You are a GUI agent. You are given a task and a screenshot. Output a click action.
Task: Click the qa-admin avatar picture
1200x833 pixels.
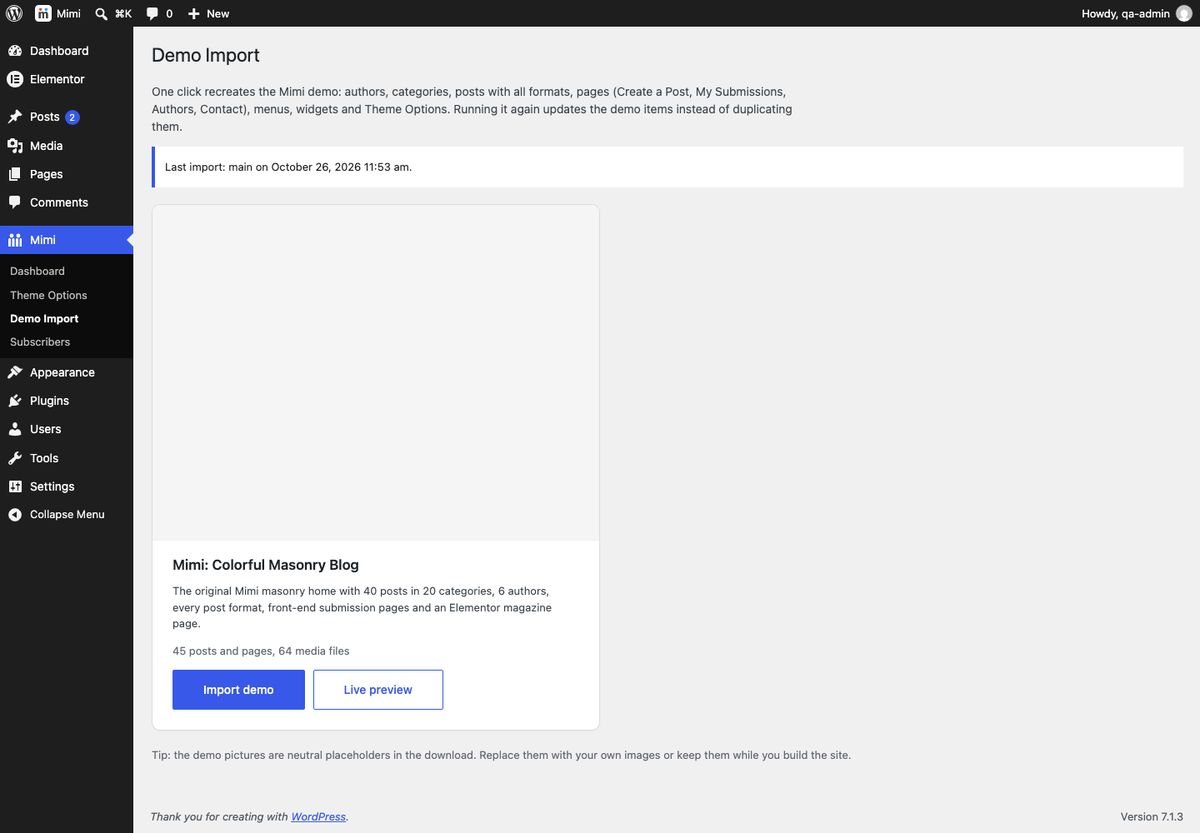click(1184, 13)
